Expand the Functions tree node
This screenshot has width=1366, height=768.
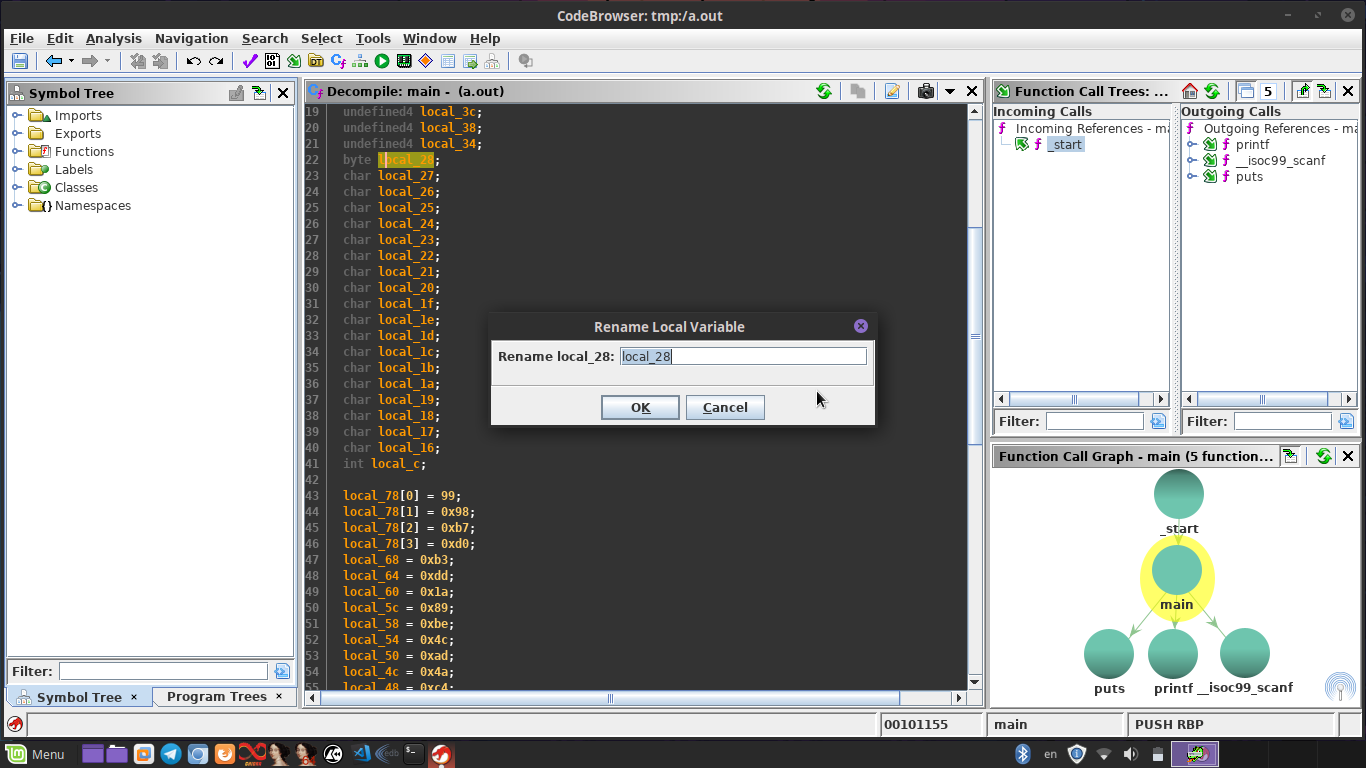(17, 152)
